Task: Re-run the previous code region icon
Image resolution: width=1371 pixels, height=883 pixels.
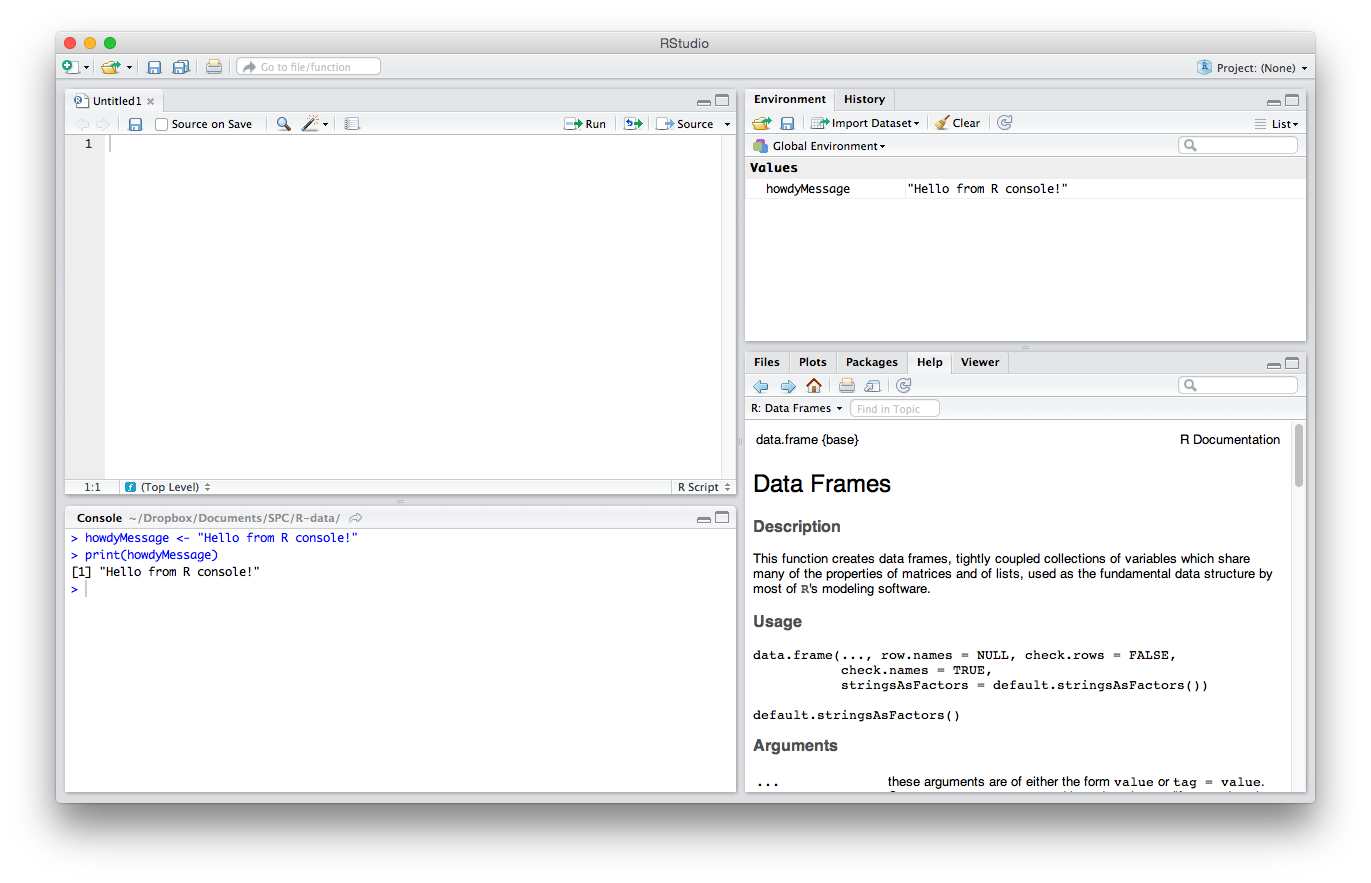Action: [x=632, y=124]
